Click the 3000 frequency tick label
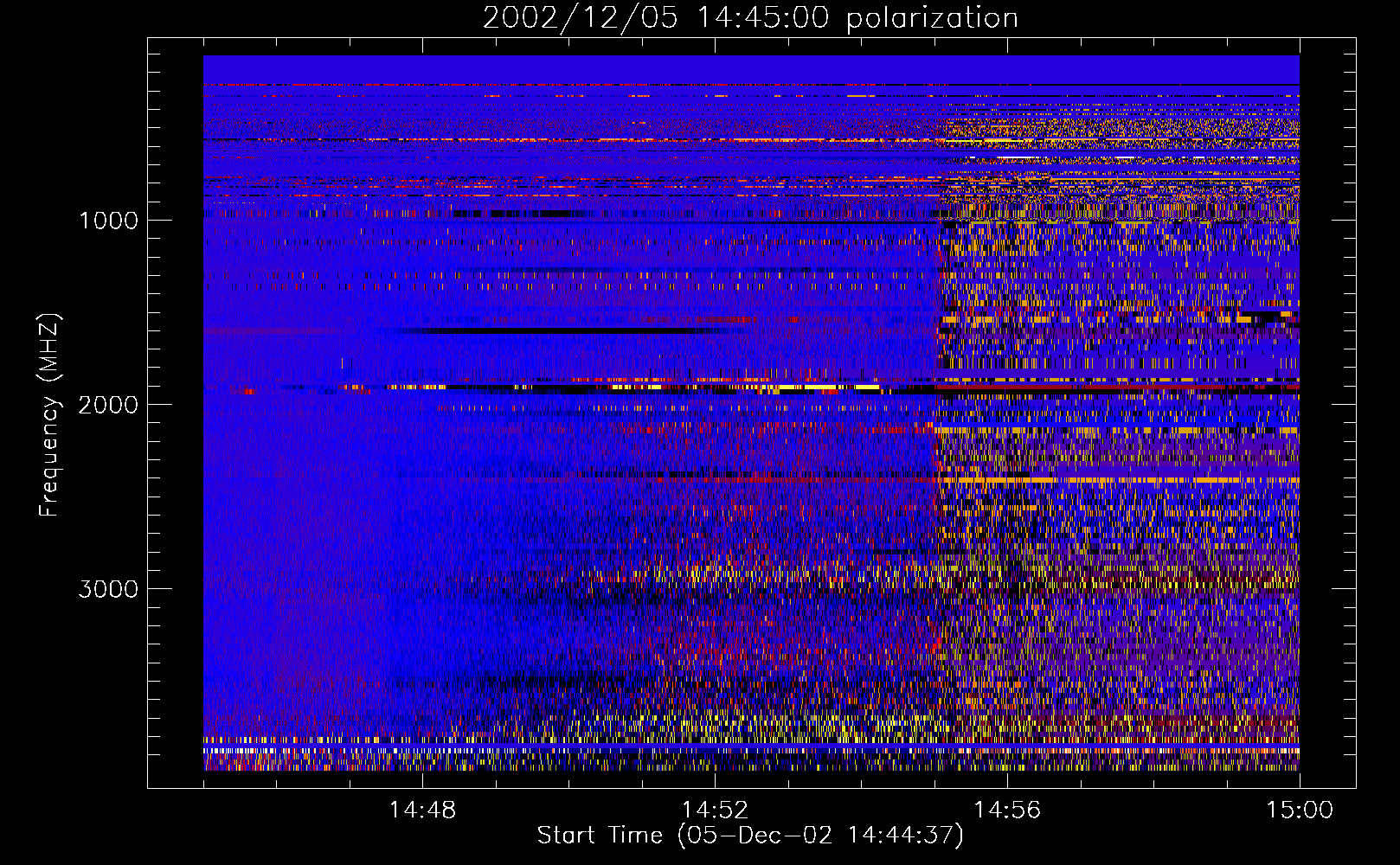 [x=108, y=589]
